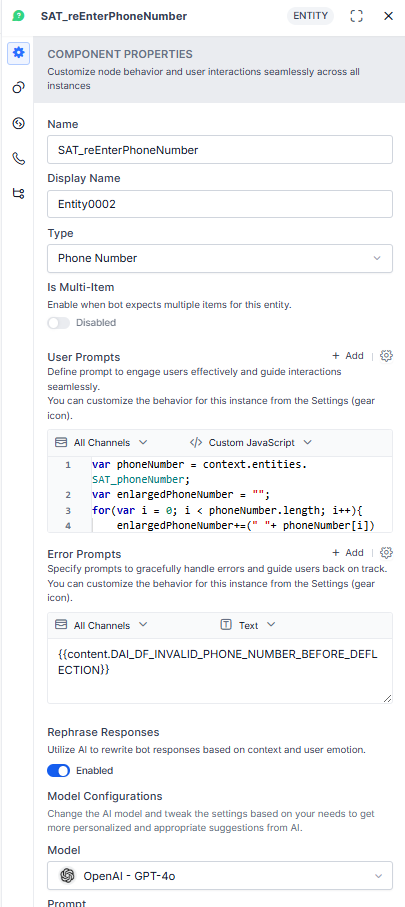Expand the Type Phone Number dropdown
Viewport: 405px width, 907px height.
[220, 258]
